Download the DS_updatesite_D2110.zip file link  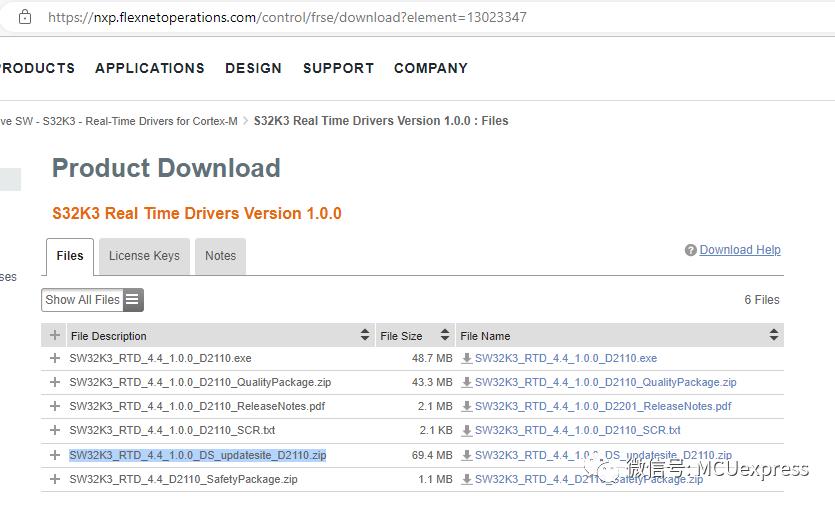tap(603, 455)
